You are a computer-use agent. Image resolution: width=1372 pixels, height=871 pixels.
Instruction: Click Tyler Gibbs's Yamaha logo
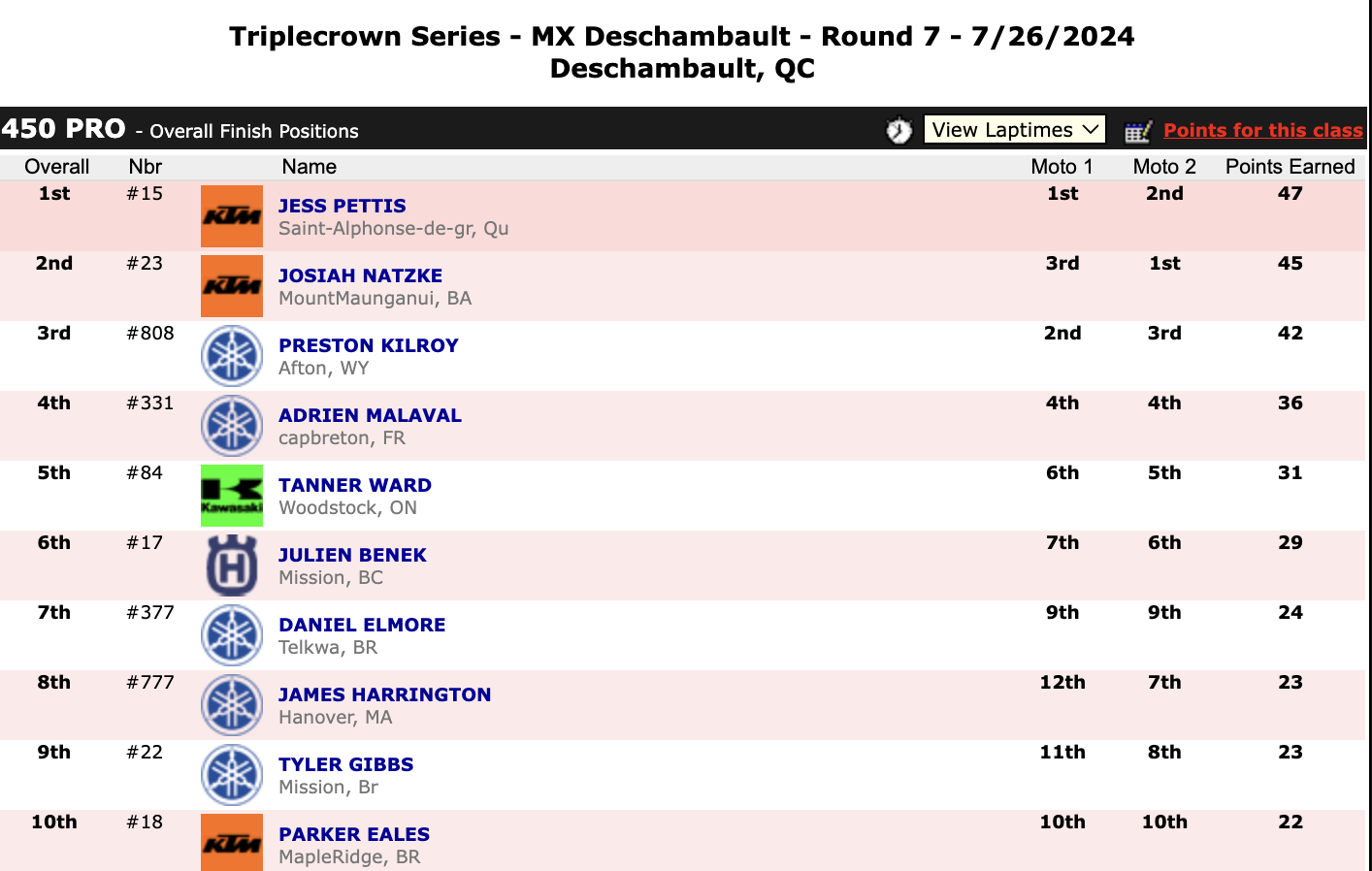click(x=232, y=775)
